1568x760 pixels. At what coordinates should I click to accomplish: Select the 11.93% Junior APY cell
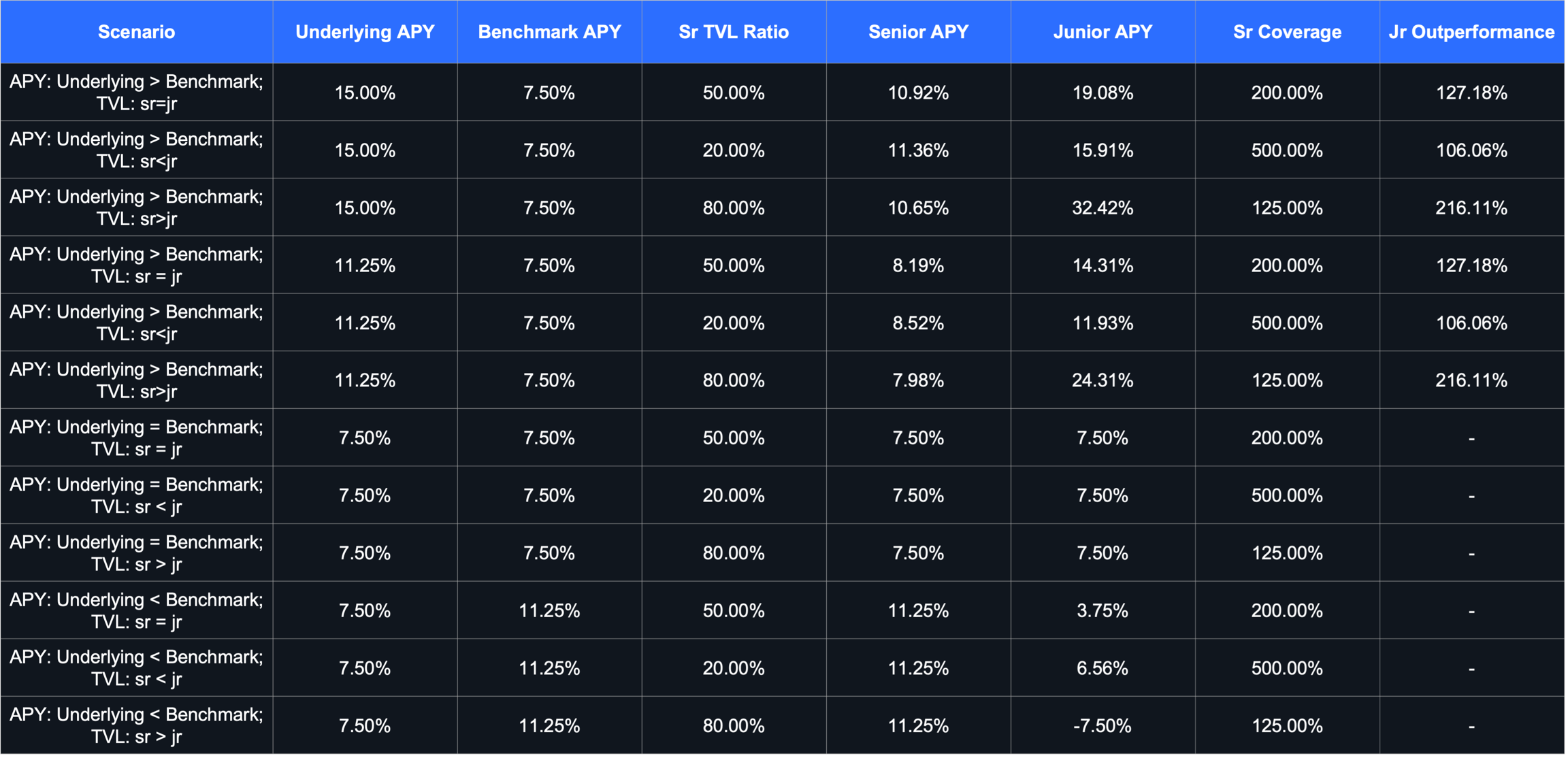tap(1102, 323)
